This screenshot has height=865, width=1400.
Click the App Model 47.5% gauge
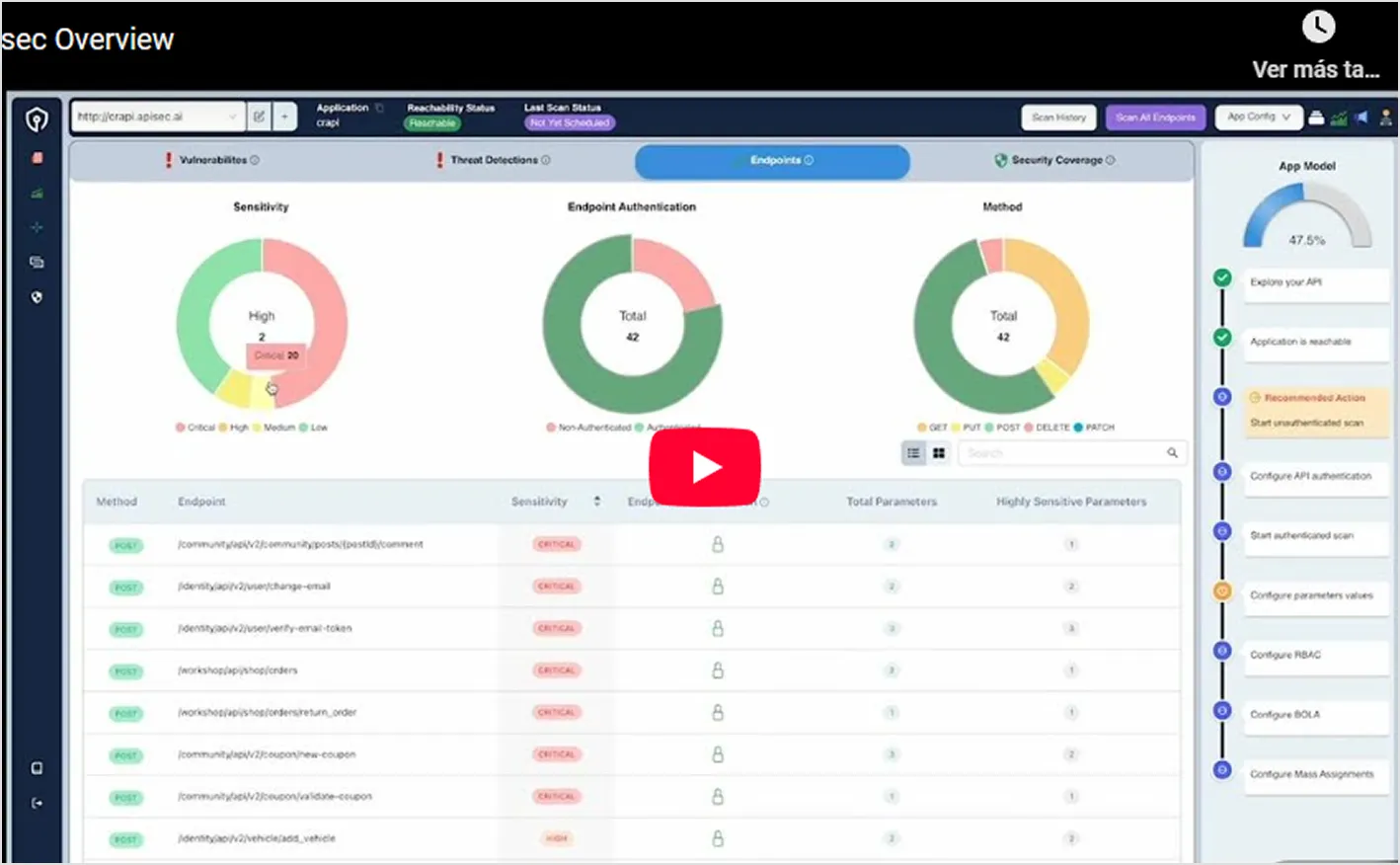(1307, 215)
